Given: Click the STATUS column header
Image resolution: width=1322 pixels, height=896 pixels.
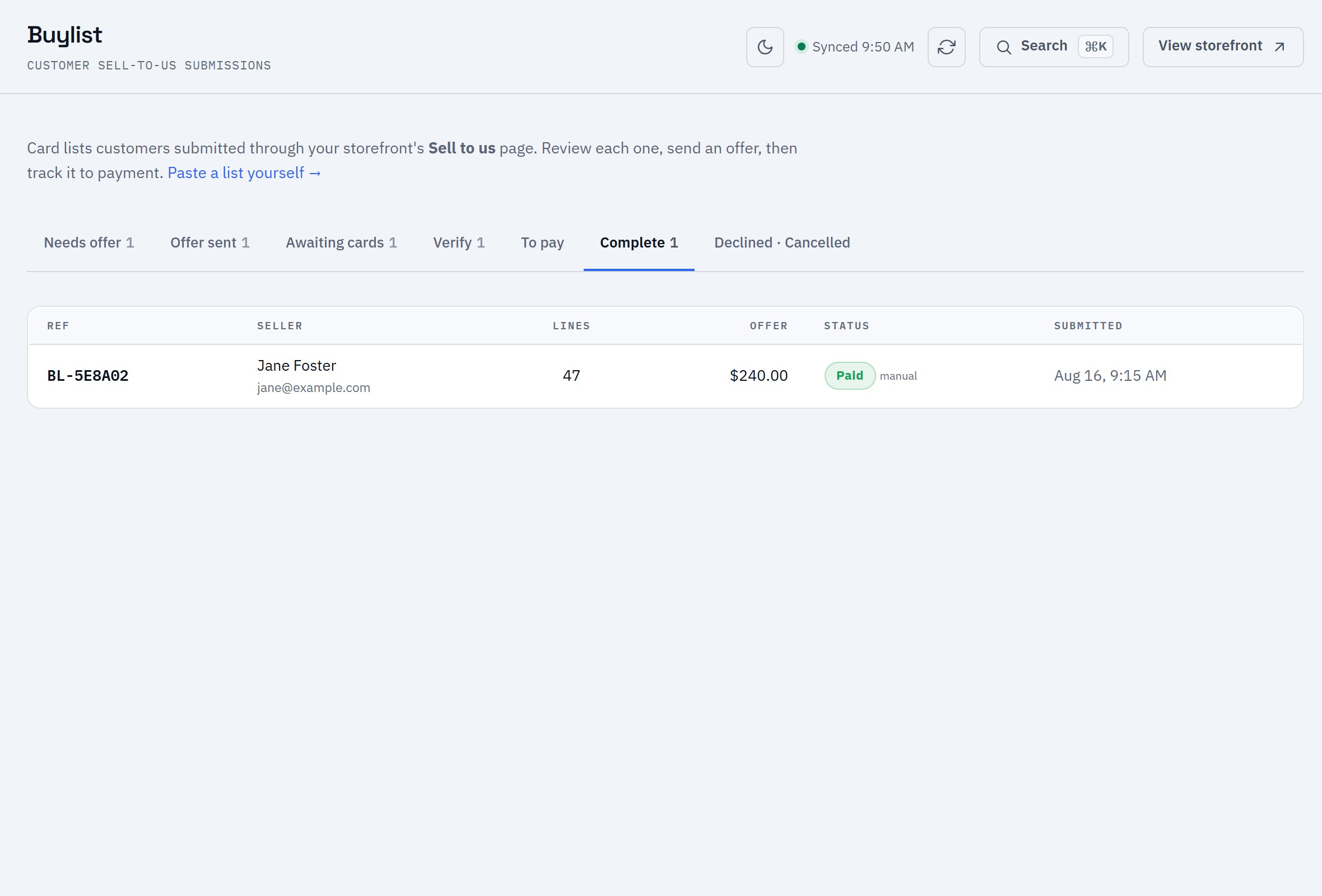Looking at the screenshot, I should click(x=846, y=326).
